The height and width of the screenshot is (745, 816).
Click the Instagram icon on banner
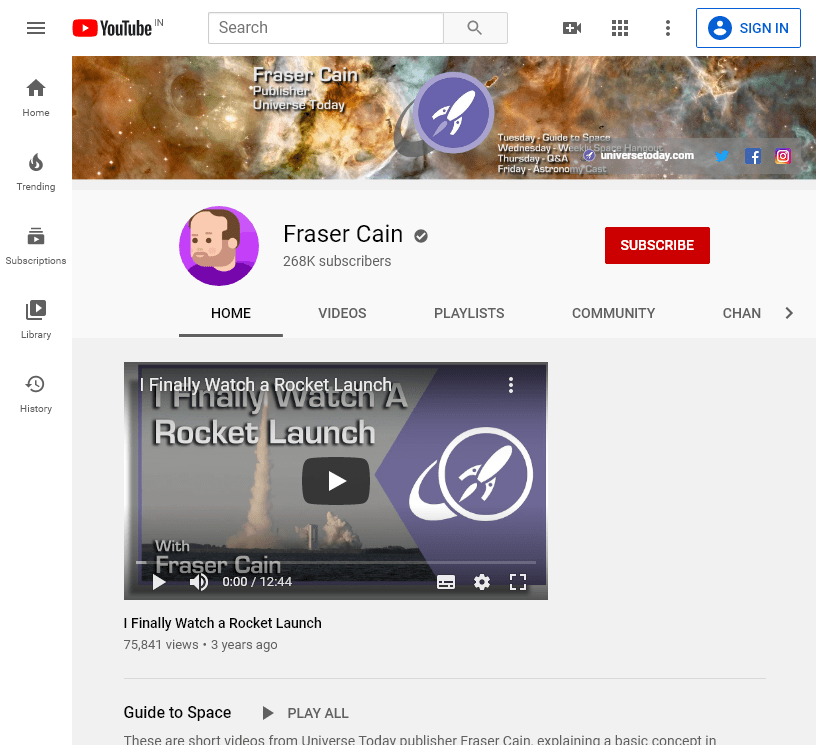[x=783, y=156]
